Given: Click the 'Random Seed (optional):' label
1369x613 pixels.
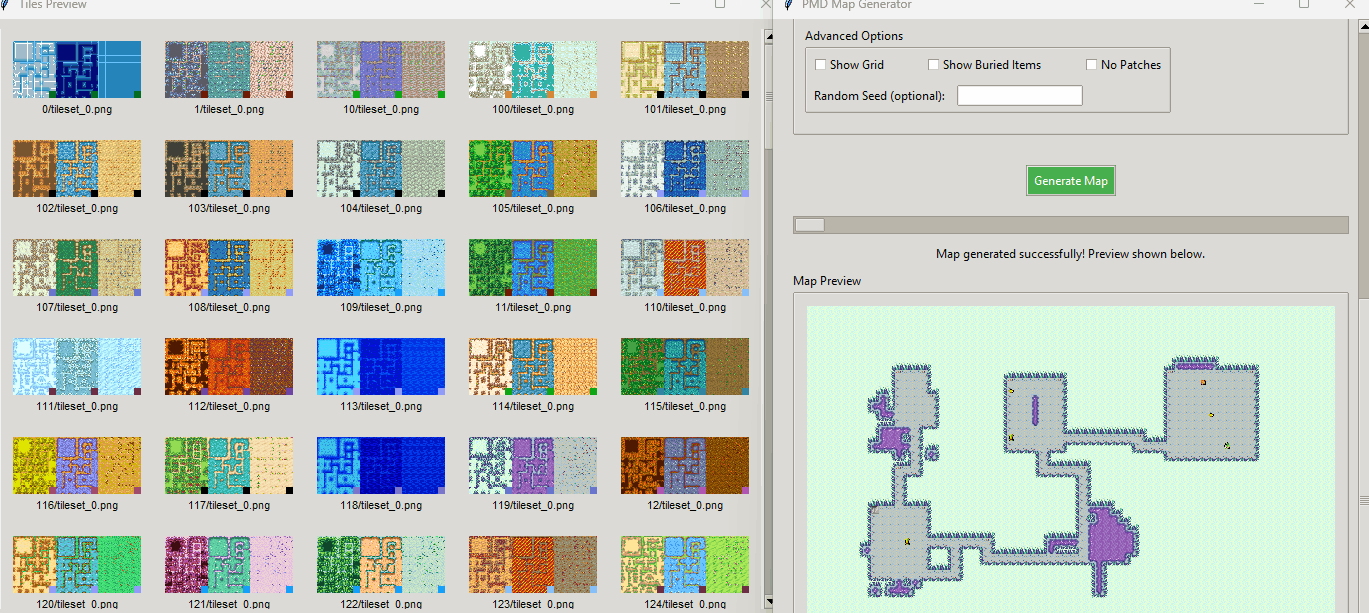Looking at the screenshot, I should (x=879, y=96).
